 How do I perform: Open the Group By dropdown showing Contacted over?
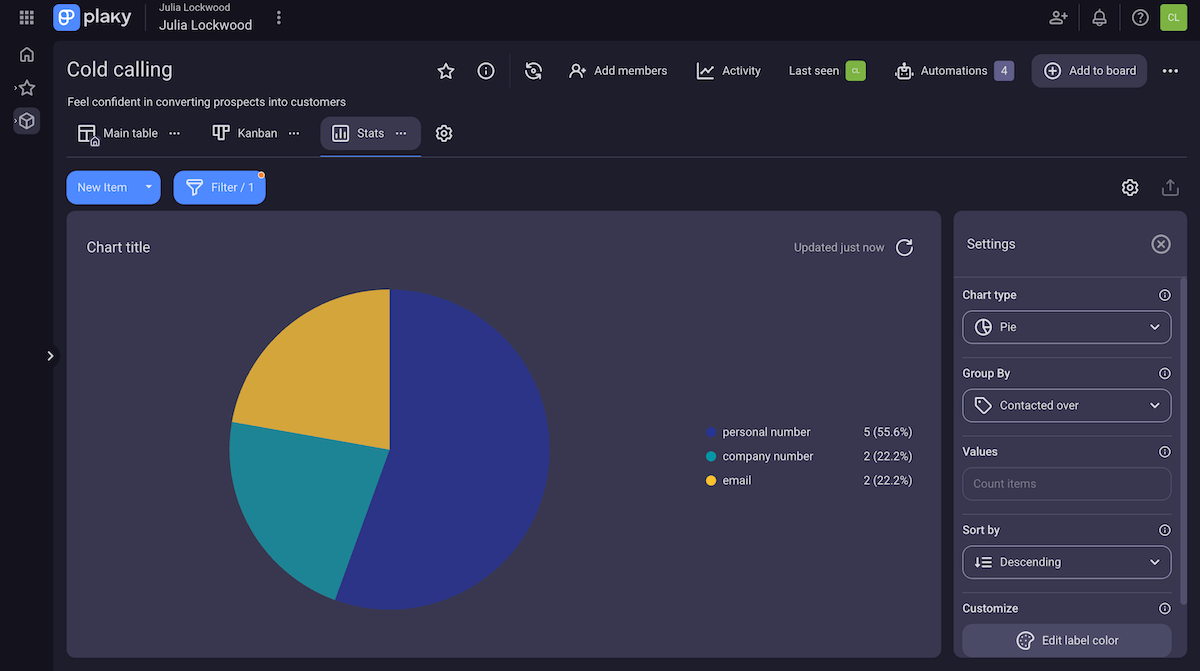point(1066,405)
